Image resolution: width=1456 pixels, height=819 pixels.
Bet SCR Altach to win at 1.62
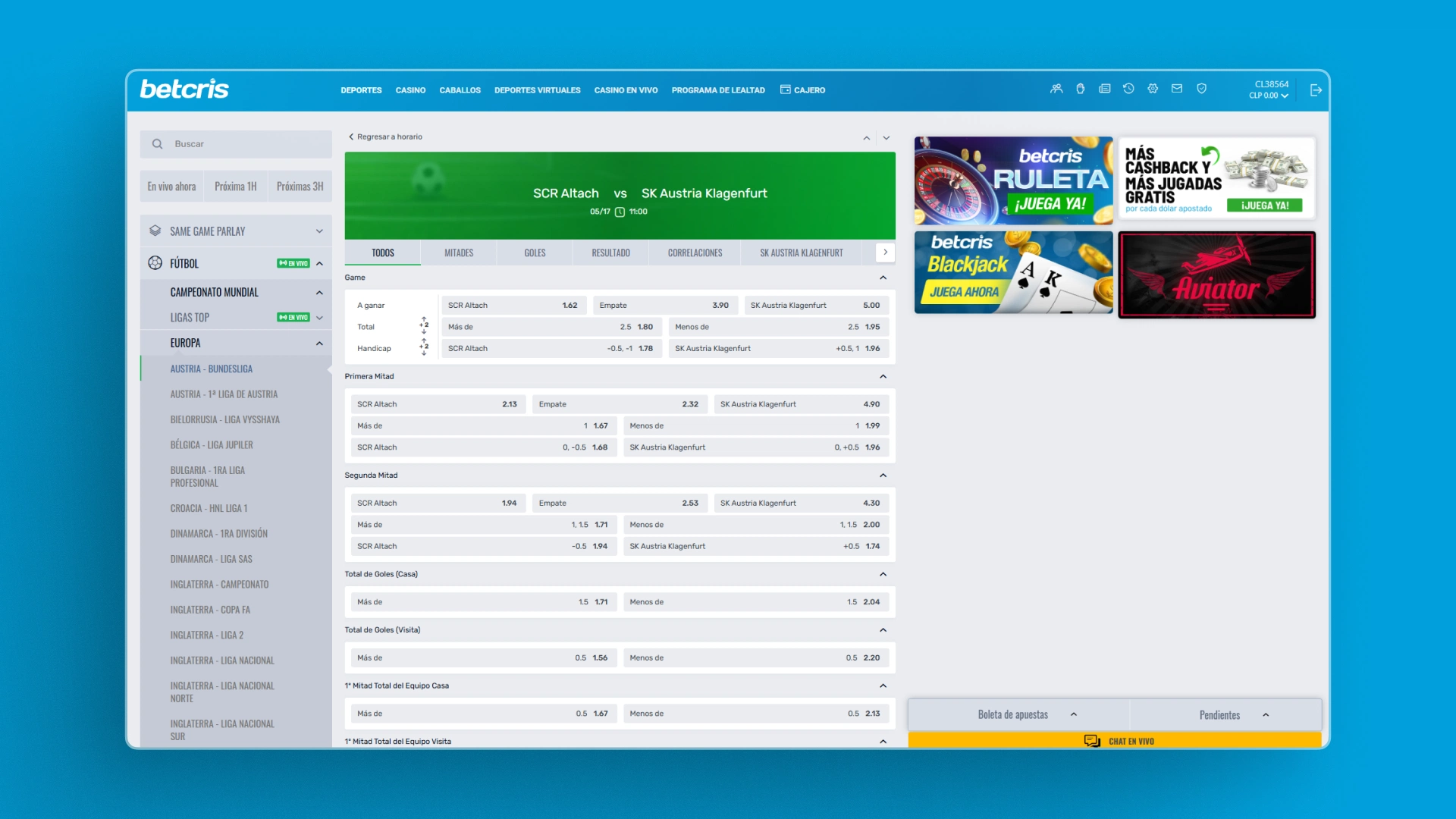[x=513, y=306]
